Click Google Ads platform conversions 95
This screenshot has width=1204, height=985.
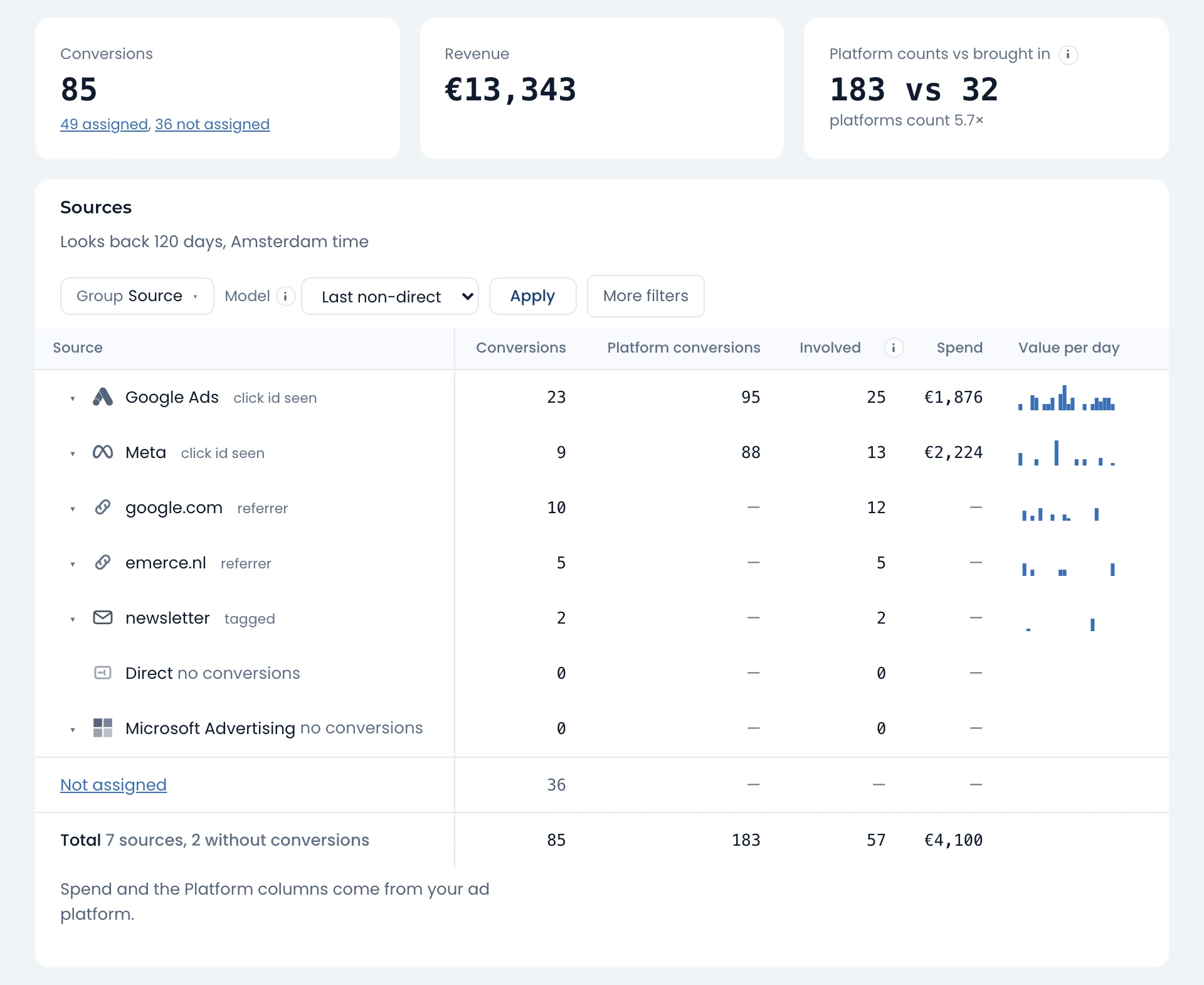(x=751, y=397)
